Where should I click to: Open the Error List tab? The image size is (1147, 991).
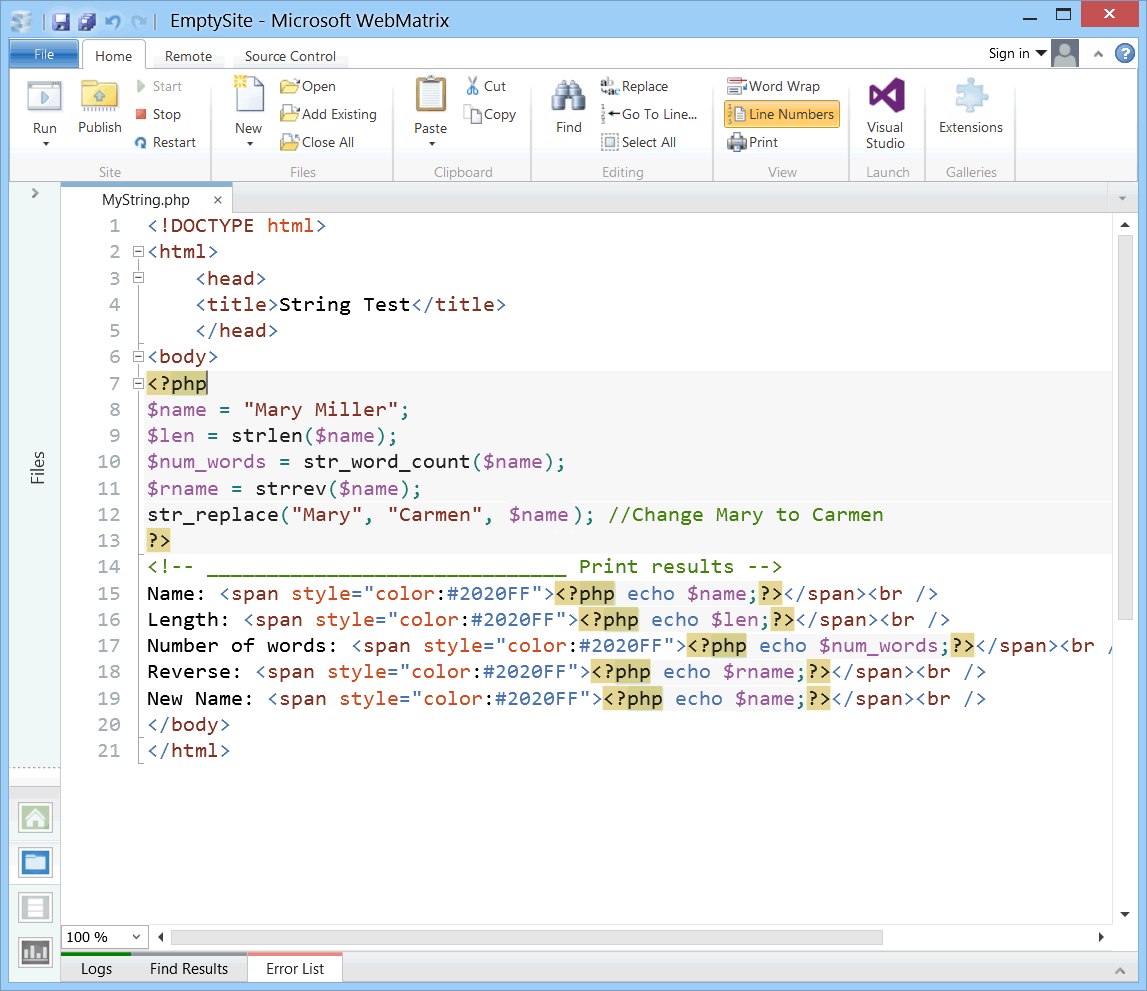(295, 968)
